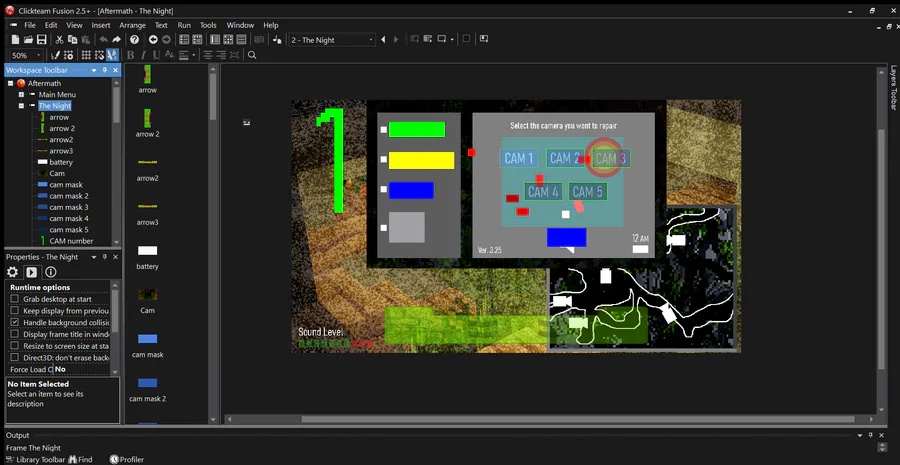
Task: Redo using the forward arrow icon
Action: coord(117,40)
